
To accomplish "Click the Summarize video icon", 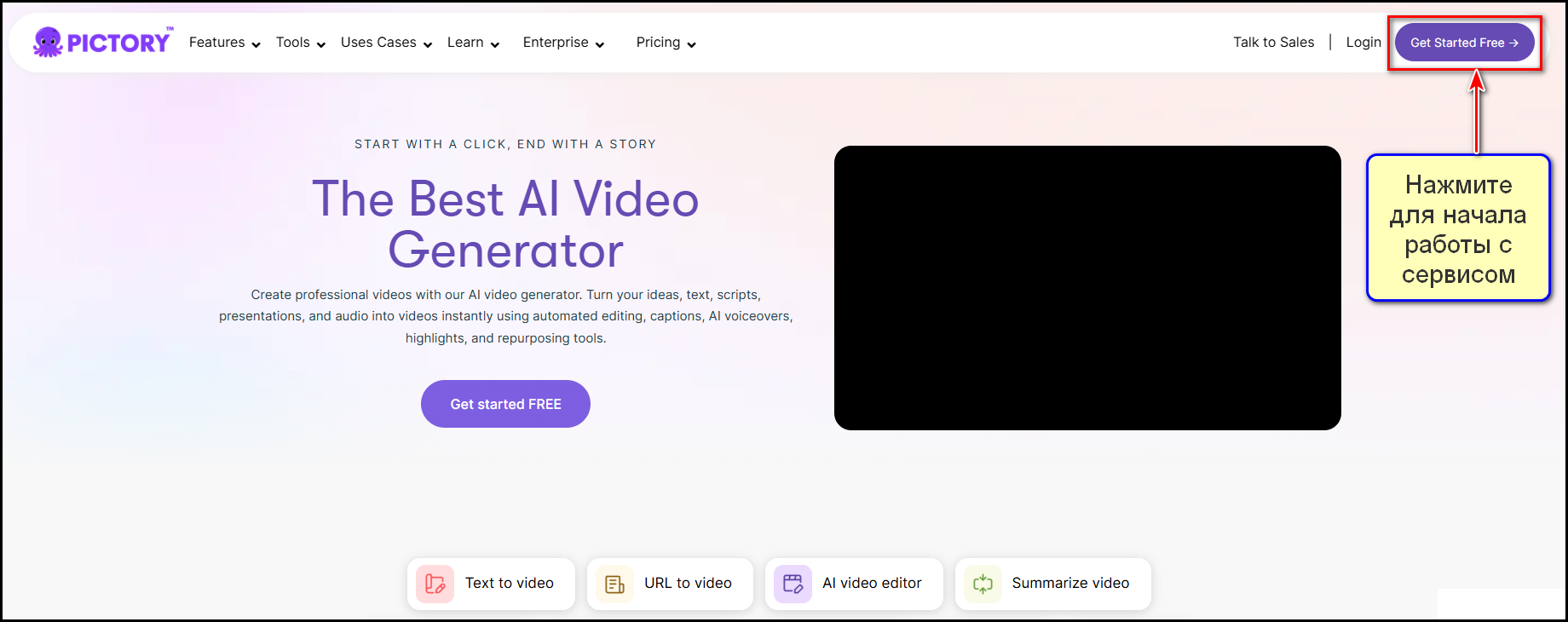I will click(x=983, y=584).
